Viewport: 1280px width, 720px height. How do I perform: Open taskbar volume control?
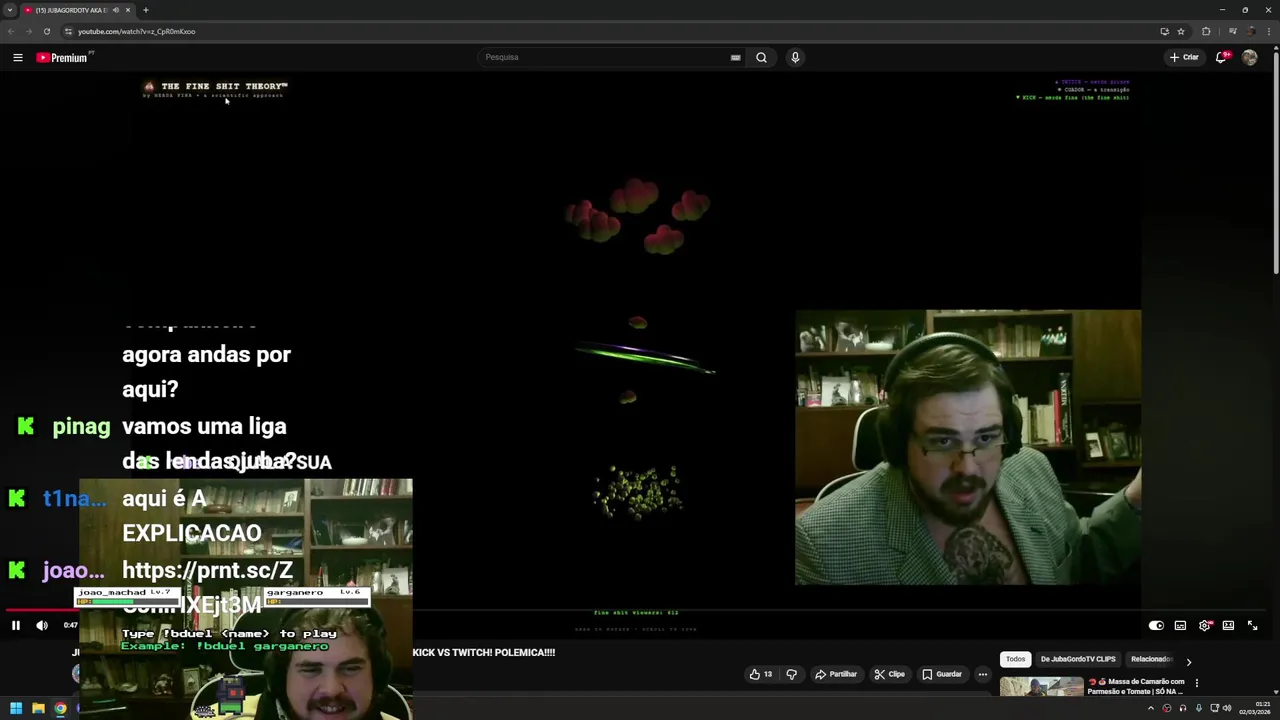coord(1227,709)
